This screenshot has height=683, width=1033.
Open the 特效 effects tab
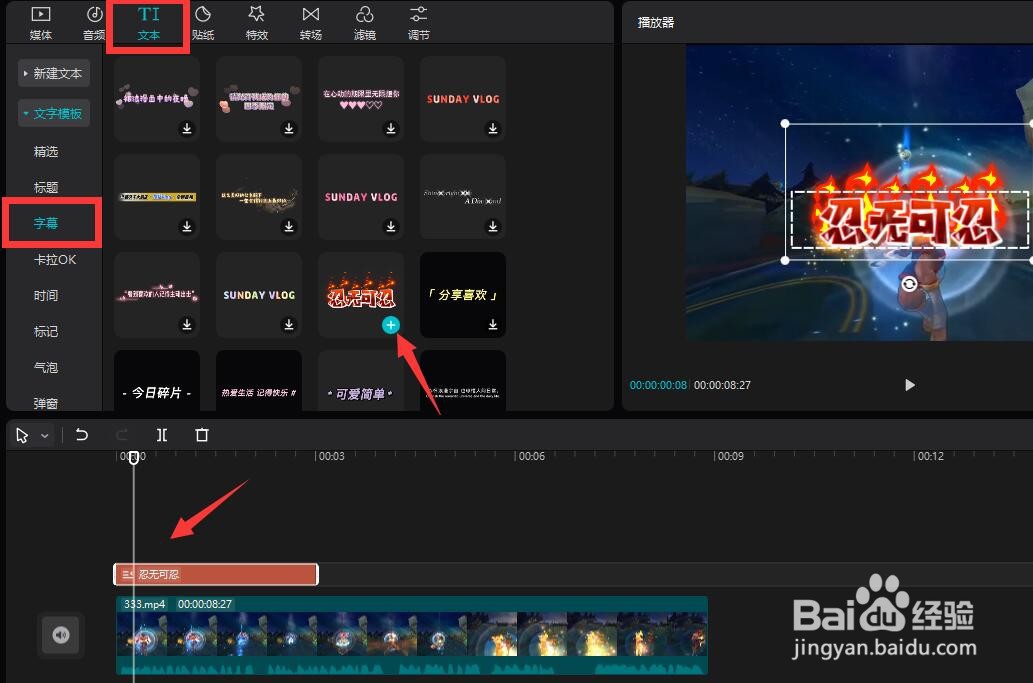click(256, 23)
